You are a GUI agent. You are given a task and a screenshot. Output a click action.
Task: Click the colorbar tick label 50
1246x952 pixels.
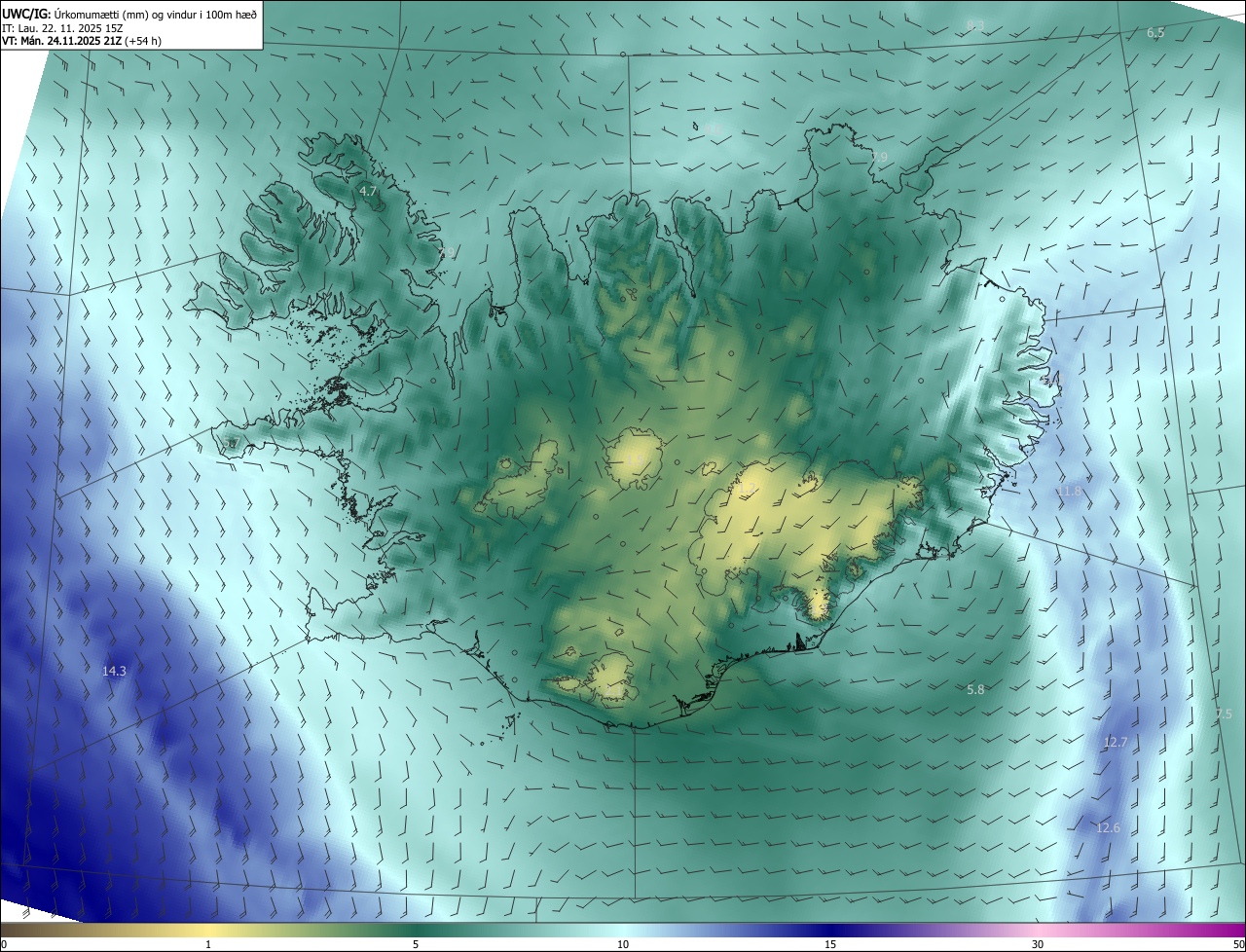(x=1238, y=945)
